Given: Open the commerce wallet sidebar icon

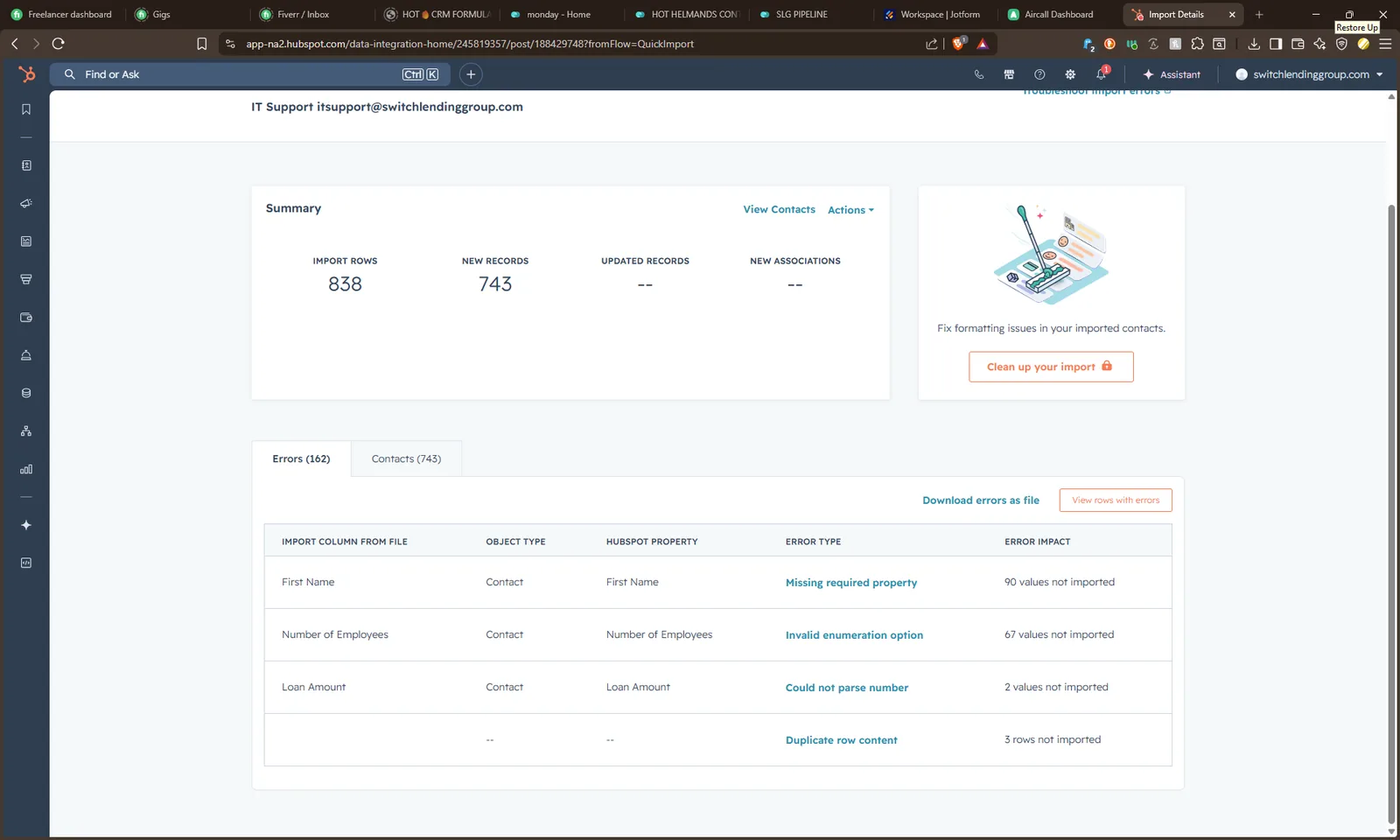Looking at the screenshot, I should point(26,318).
